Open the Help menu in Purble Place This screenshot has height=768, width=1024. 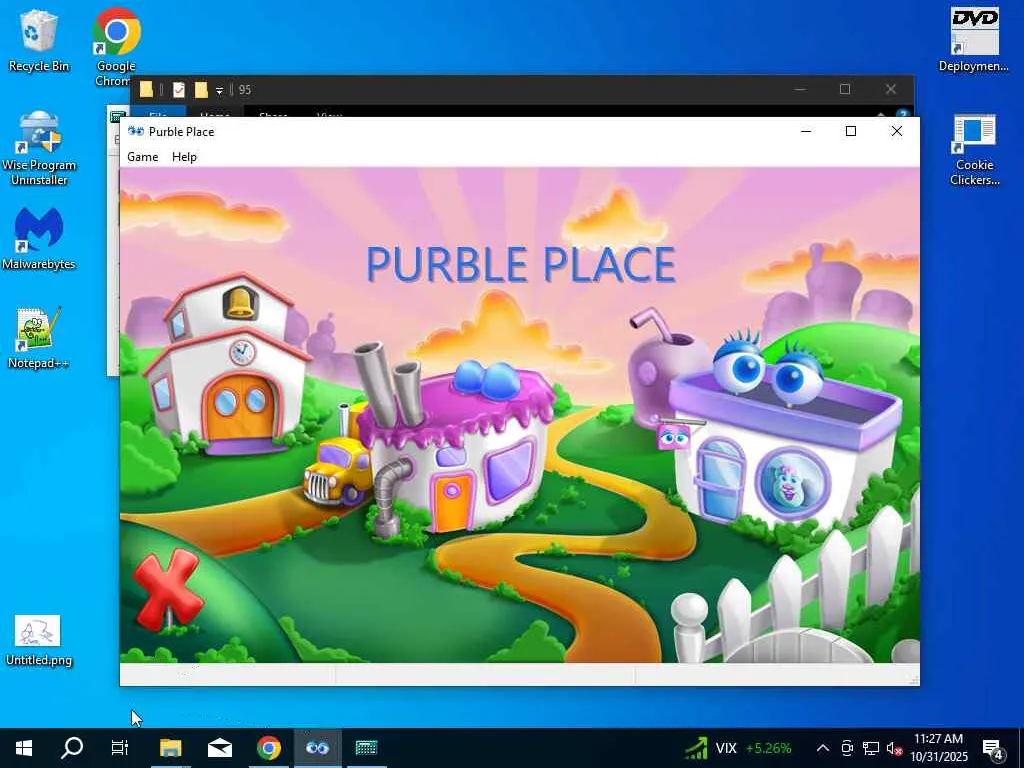click(184, 157)
